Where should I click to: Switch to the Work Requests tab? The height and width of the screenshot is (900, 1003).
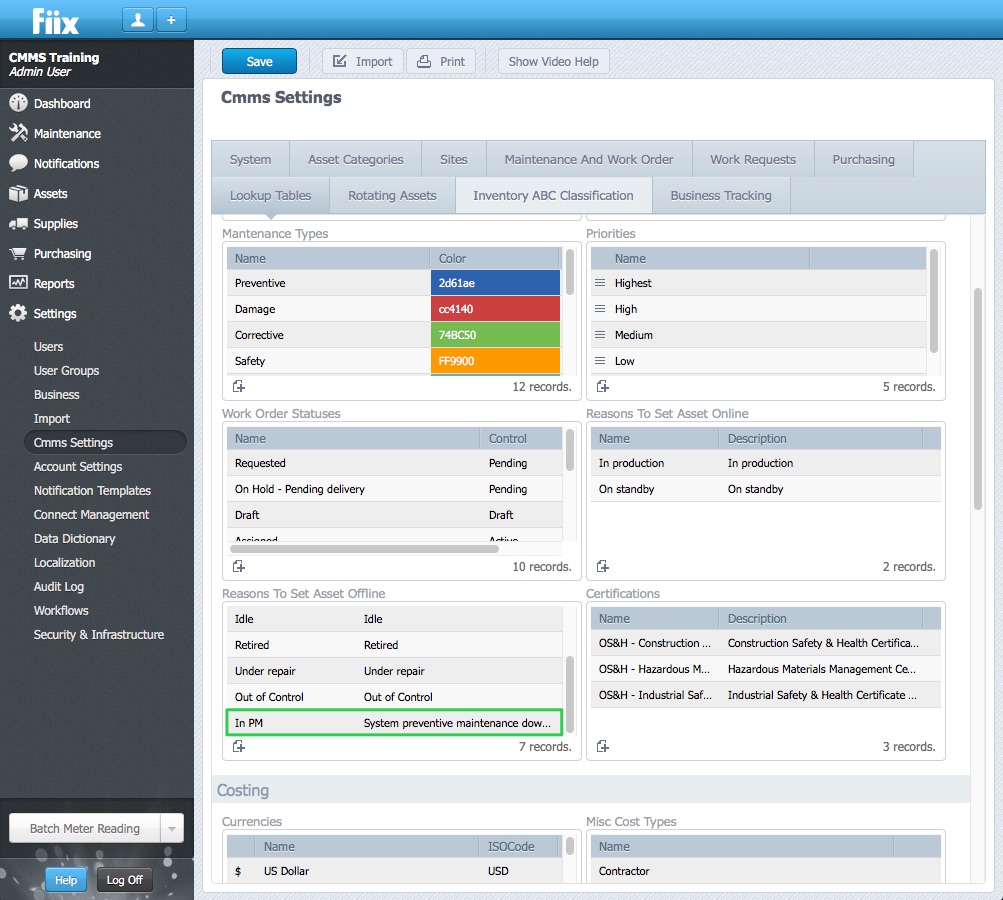coord(753,159)
